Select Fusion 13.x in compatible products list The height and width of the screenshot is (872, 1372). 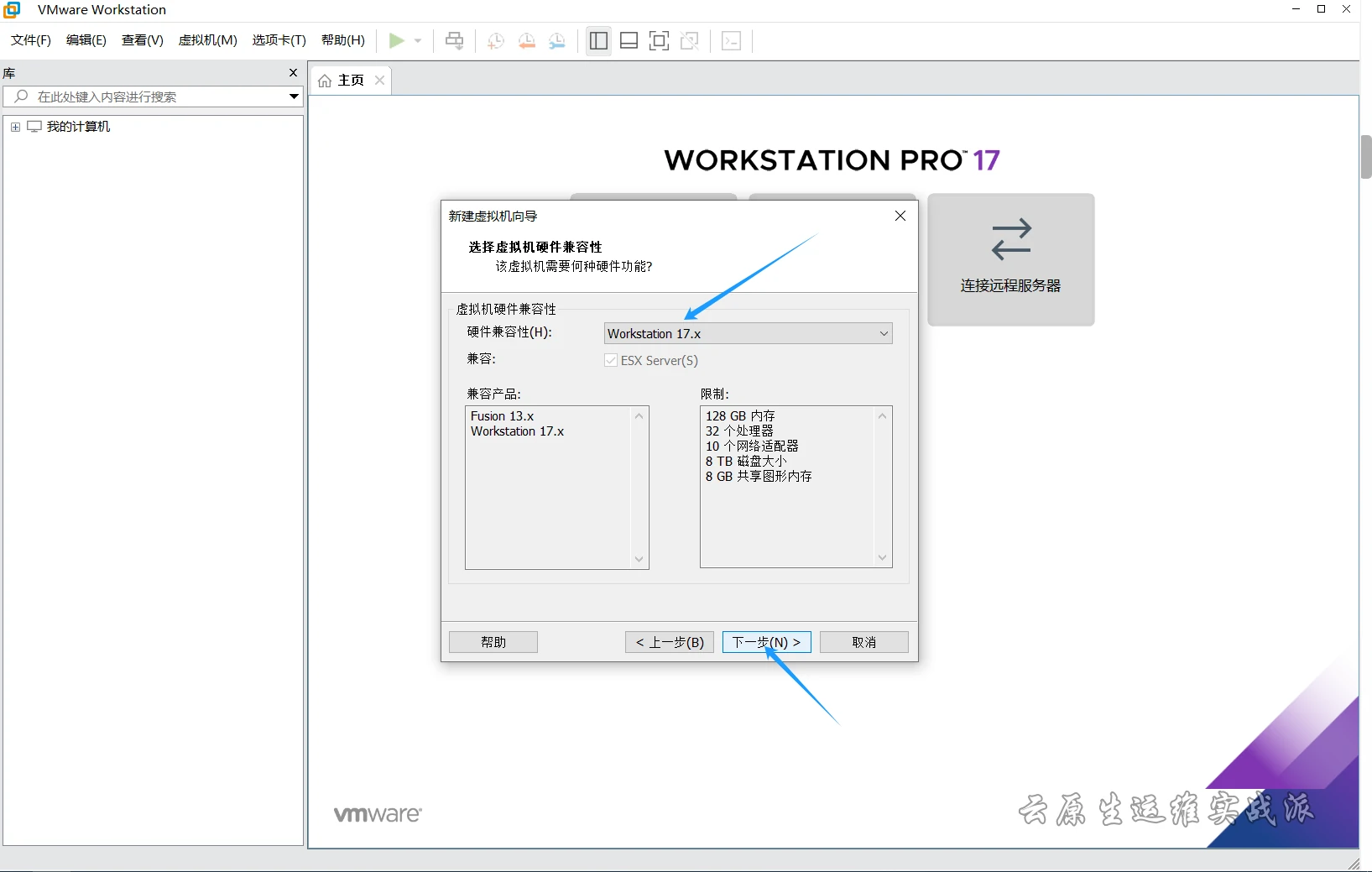pyautogui.click(x=503, y=416)
